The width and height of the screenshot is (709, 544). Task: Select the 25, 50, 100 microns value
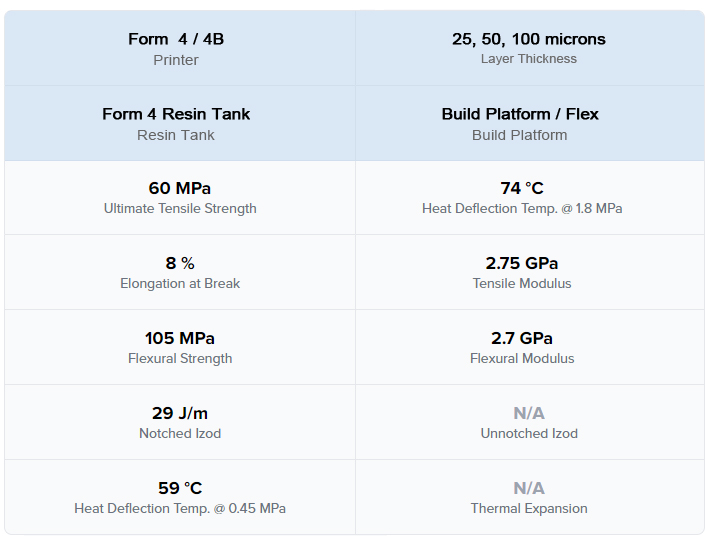click(529, 39)
